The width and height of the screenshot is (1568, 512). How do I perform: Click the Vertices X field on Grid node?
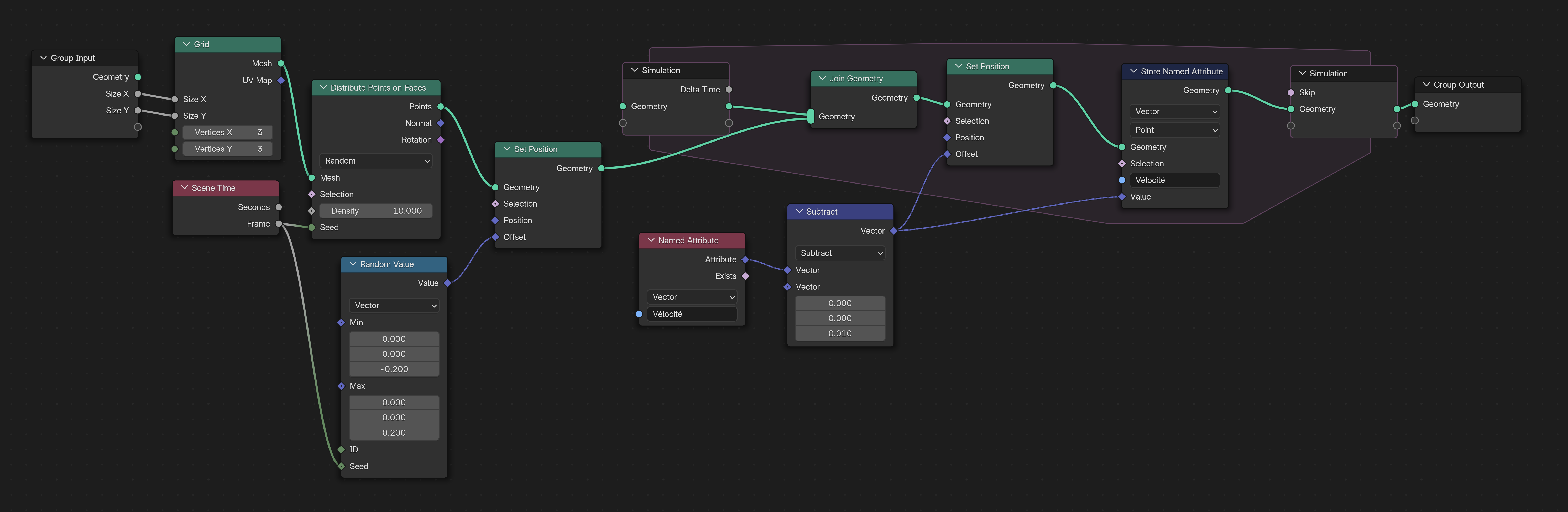click(228, 132)
